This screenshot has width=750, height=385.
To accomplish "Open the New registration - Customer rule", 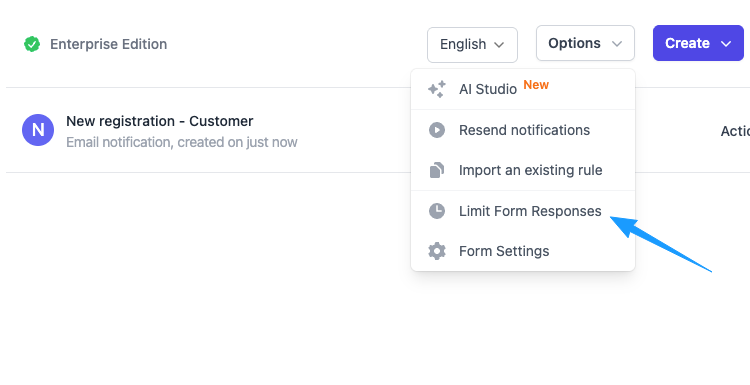I will 160,121.
